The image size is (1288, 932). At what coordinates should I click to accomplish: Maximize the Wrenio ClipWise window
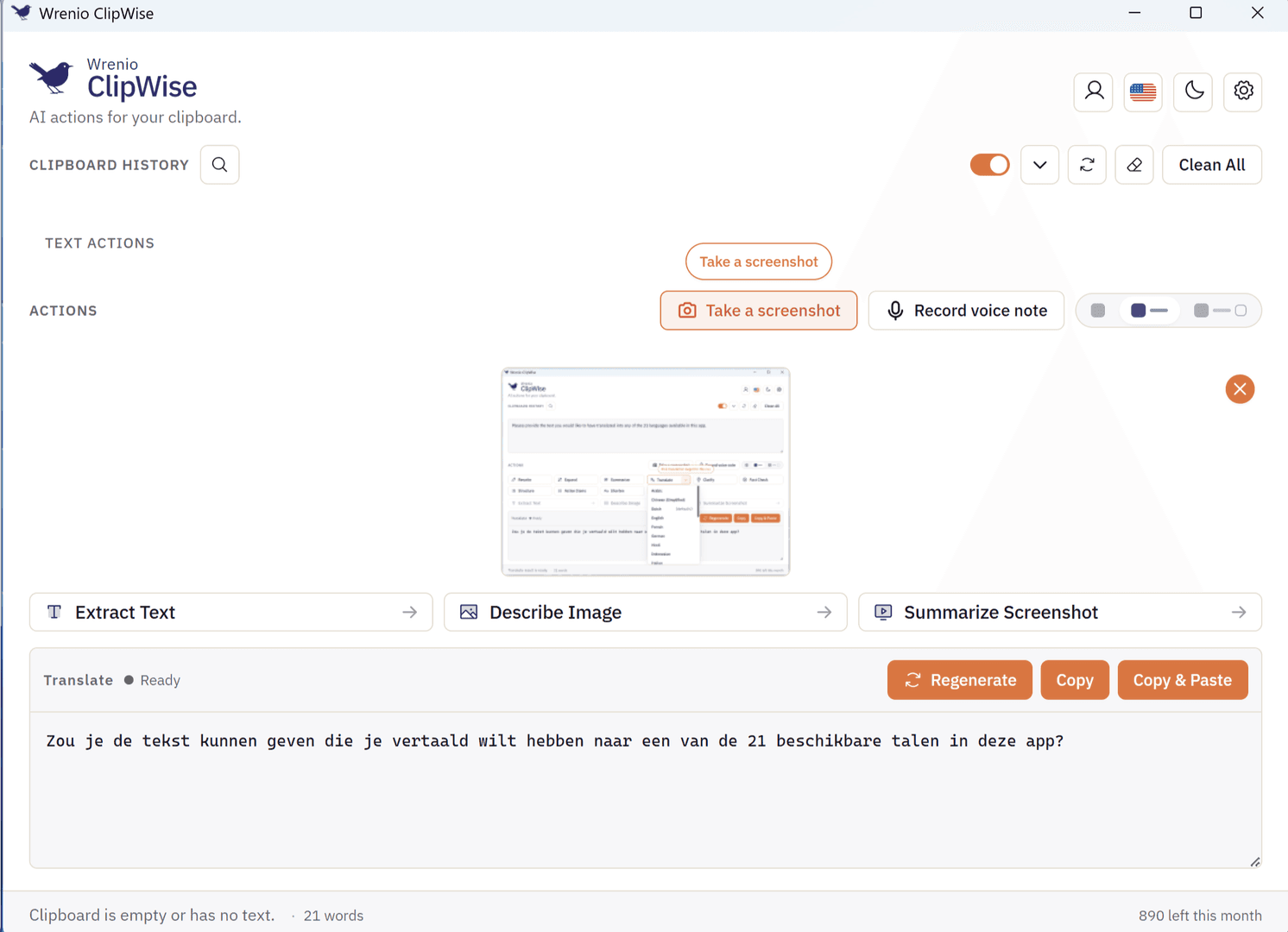(1196, 13)
